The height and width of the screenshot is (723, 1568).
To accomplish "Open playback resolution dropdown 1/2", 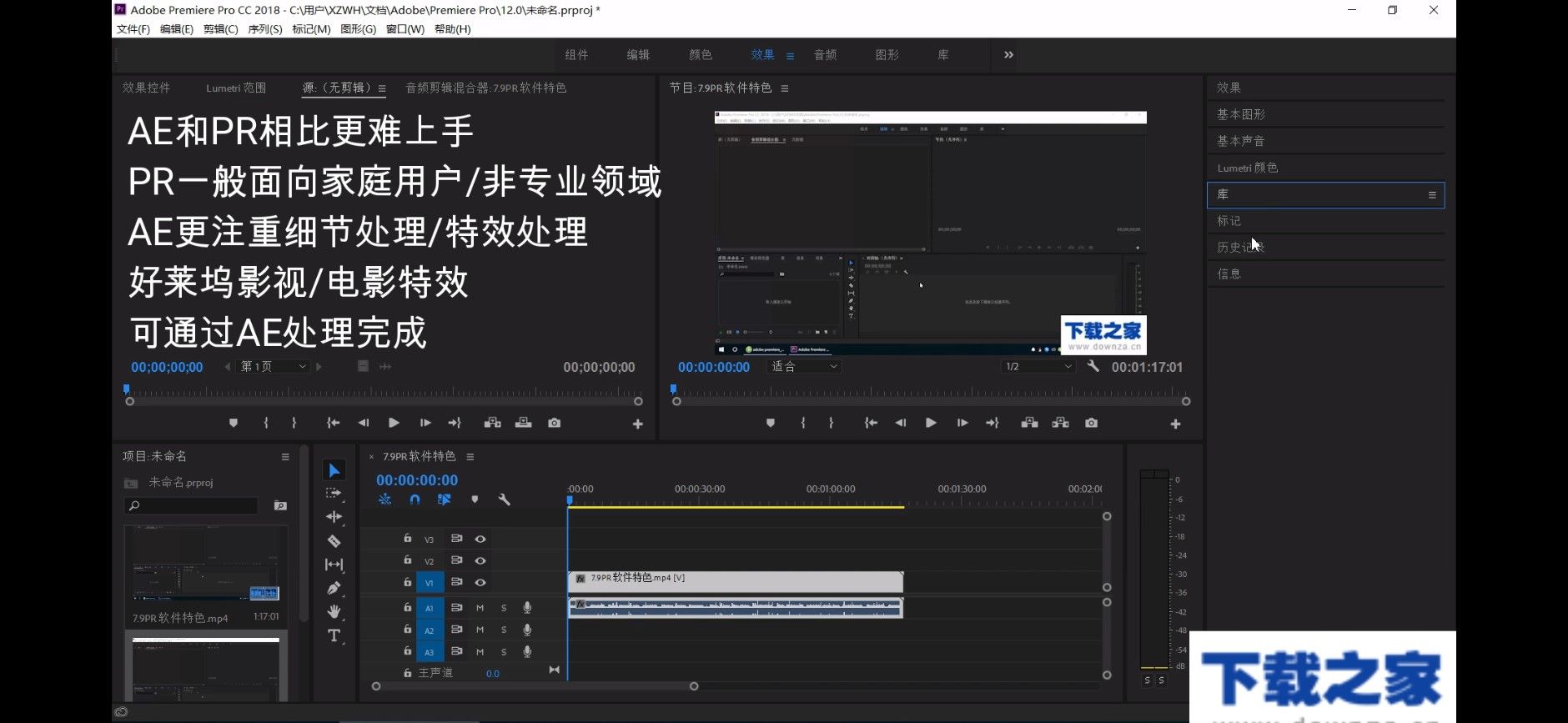I will pos(1038,366).
